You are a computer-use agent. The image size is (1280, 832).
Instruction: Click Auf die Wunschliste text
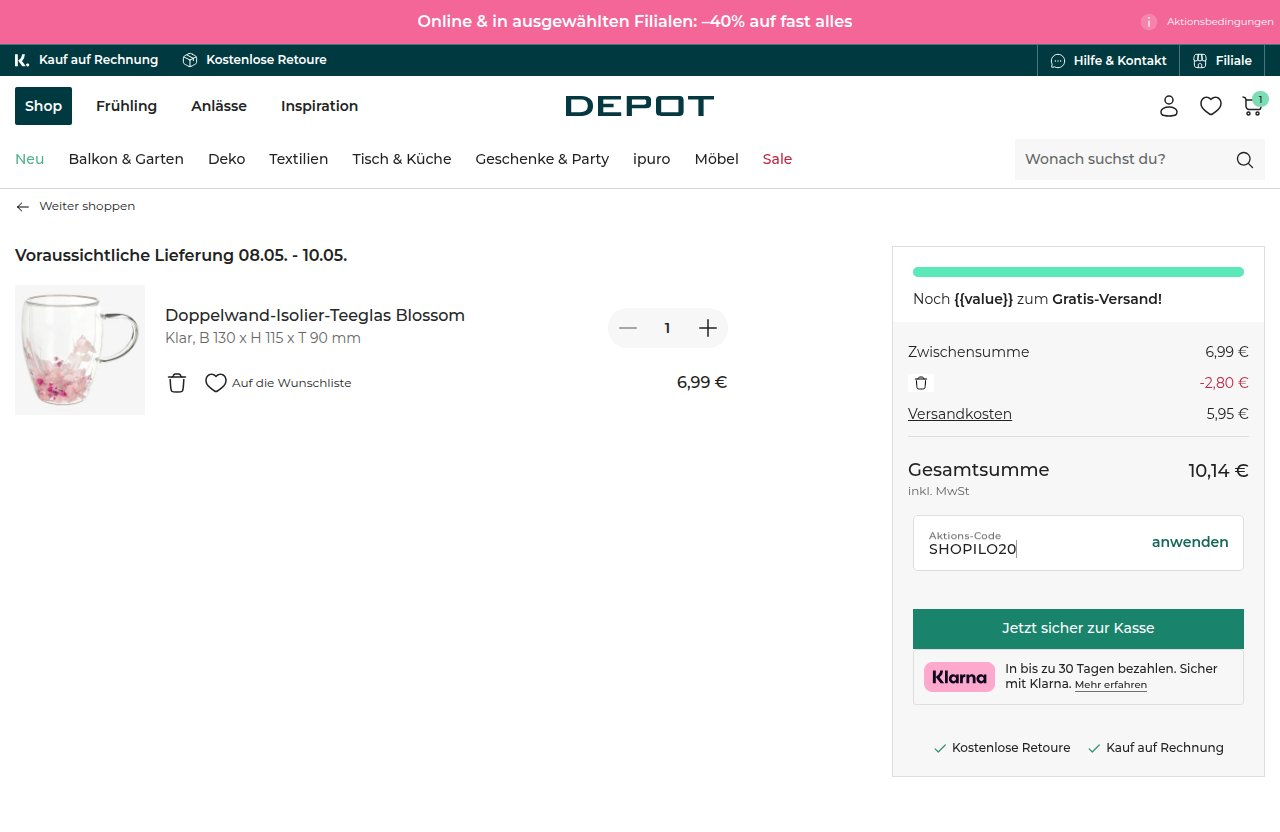point(292,383)
